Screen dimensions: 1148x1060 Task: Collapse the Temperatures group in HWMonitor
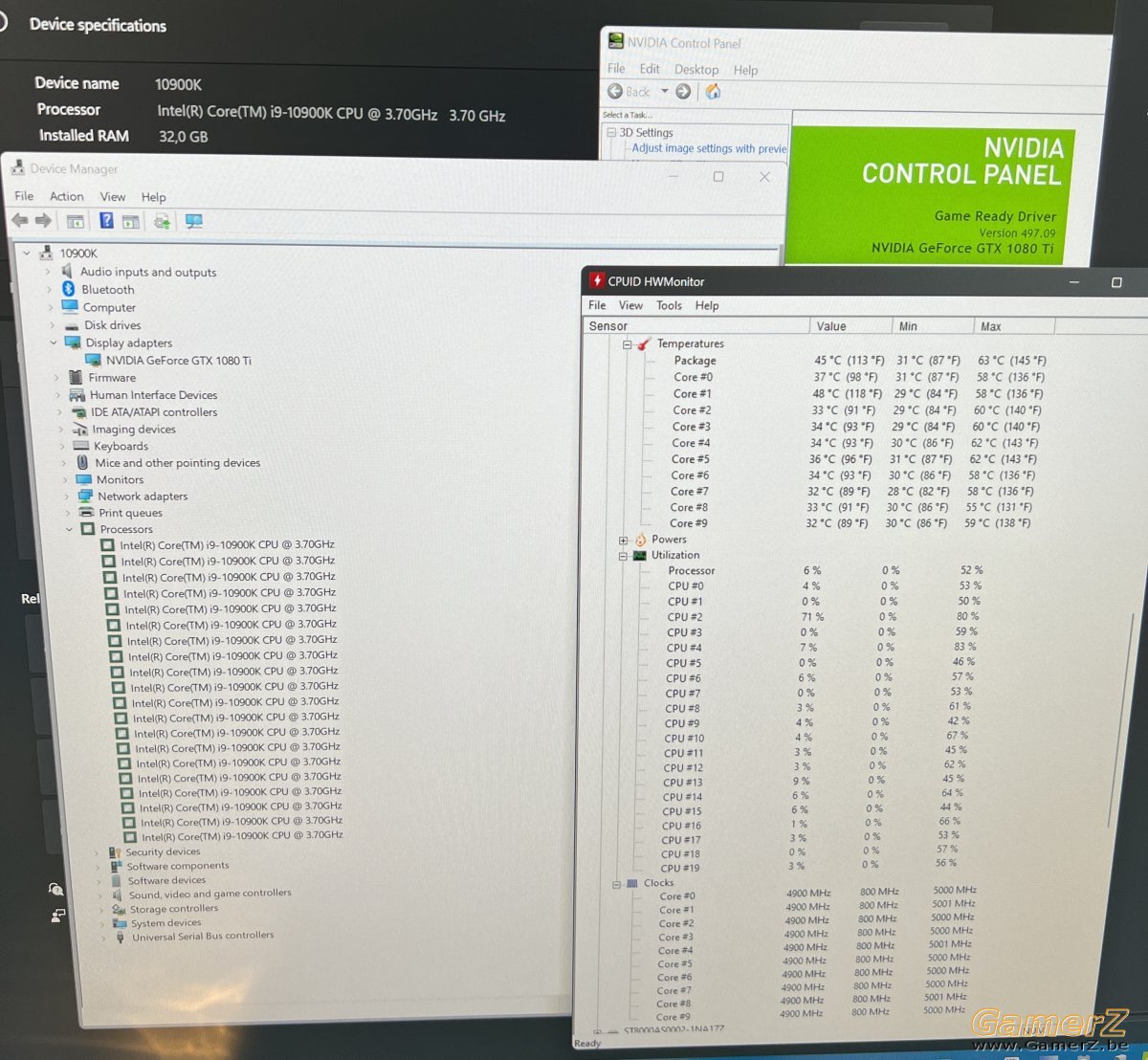click(x=627, y=344)
